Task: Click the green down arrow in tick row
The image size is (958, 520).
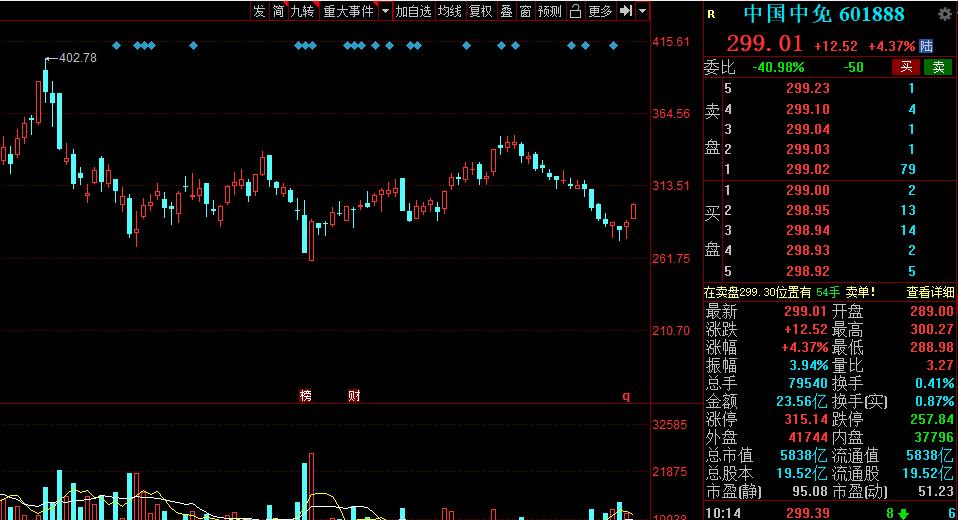Action: coord(903,515)
